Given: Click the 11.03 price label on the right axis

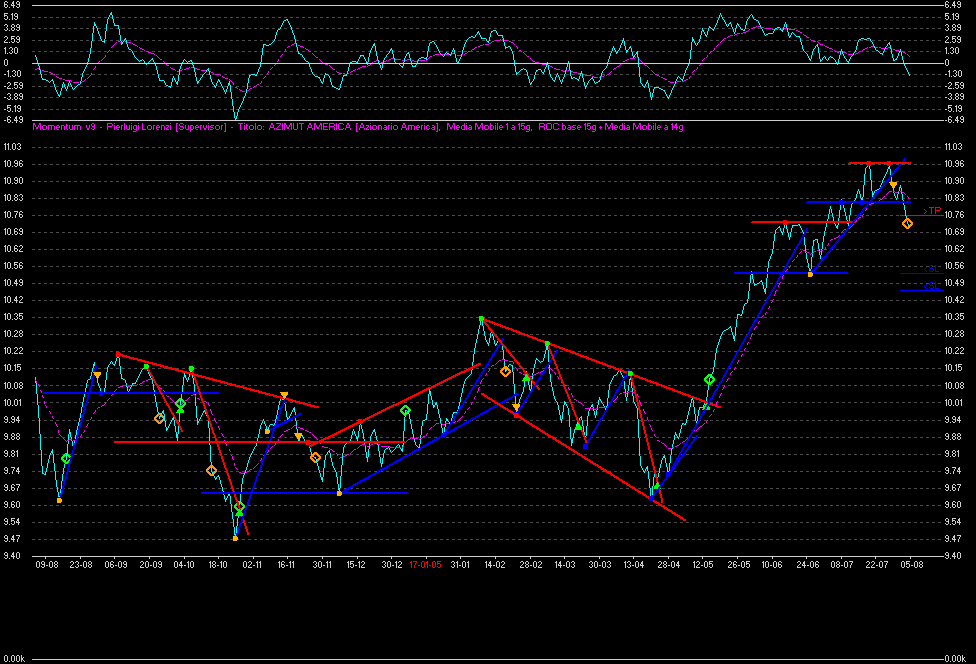Looking at the screenshot, I should [x=952, y=147].
